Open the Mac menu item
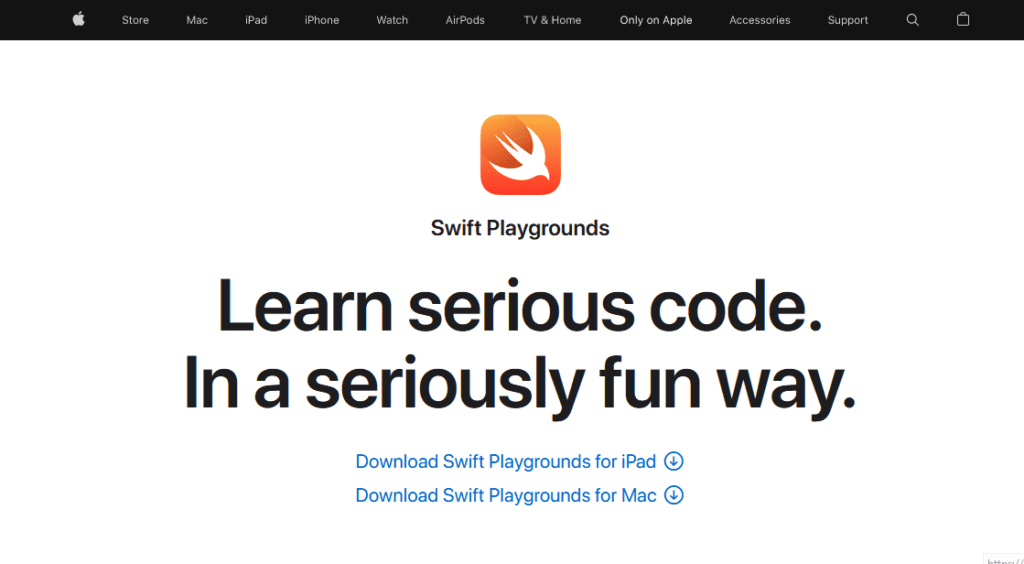Screen dimensions: 1024x564 (197, 20)
